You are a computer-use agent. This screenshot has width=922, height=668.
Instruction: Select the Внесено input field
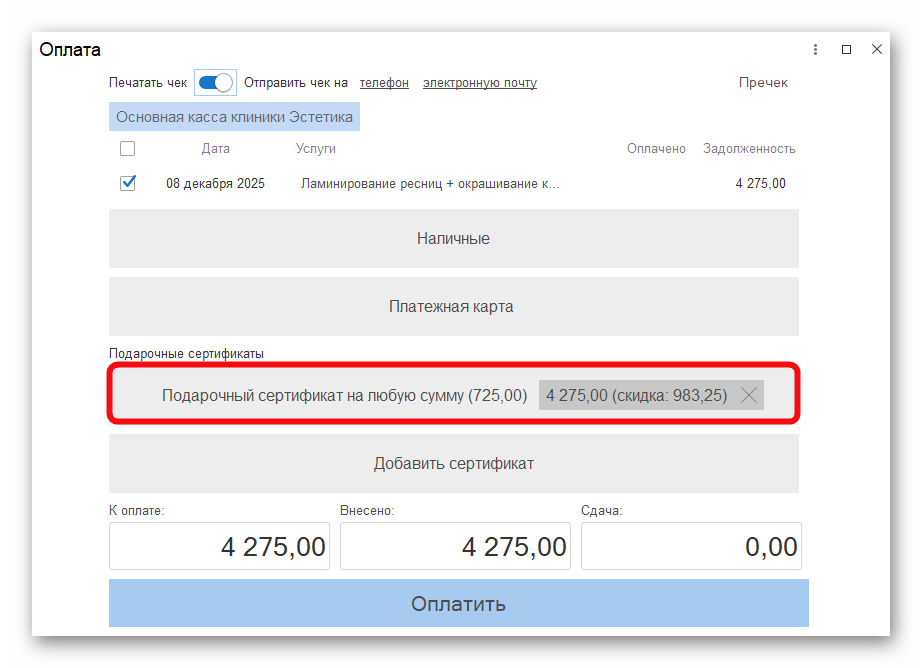455,546
